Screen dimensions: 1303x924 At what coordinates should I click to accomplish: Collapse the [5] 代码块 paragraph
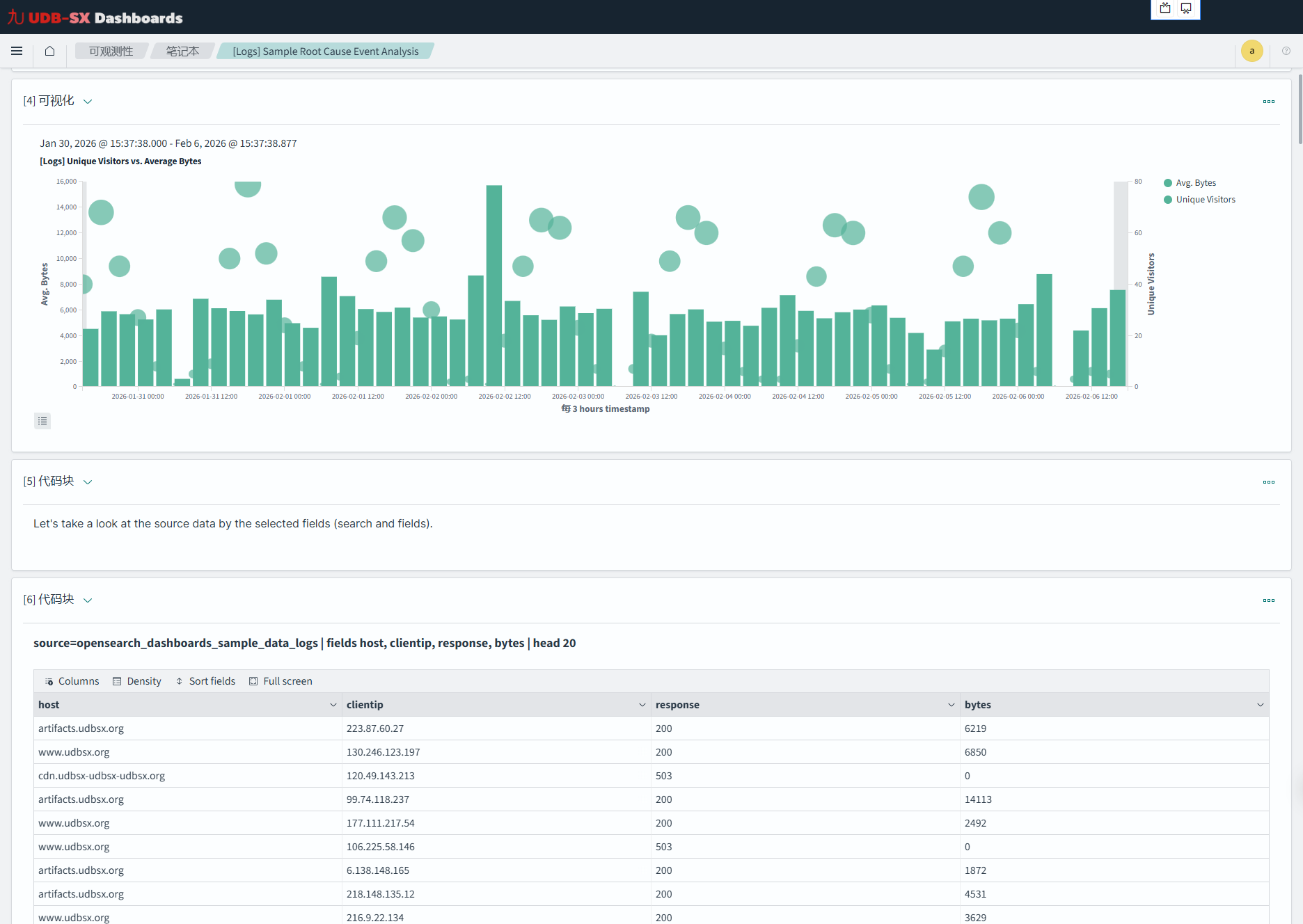(x=88, y=482)
